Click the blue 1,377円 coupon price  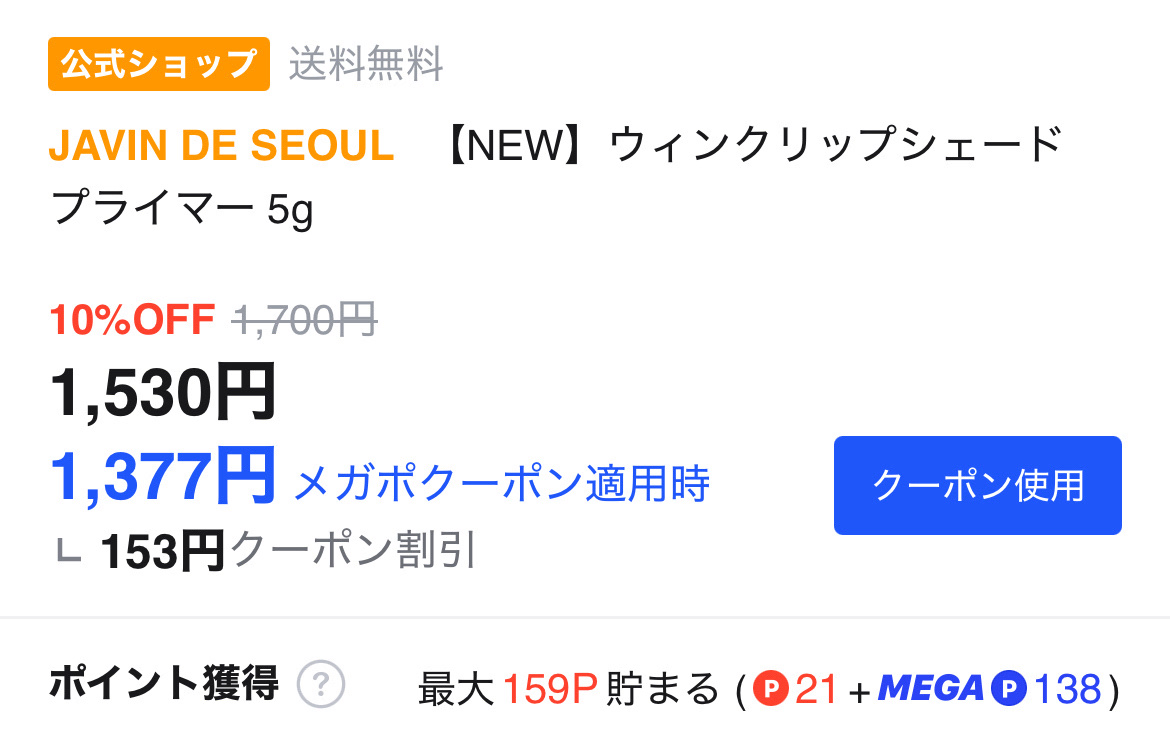tap(163, 477)
